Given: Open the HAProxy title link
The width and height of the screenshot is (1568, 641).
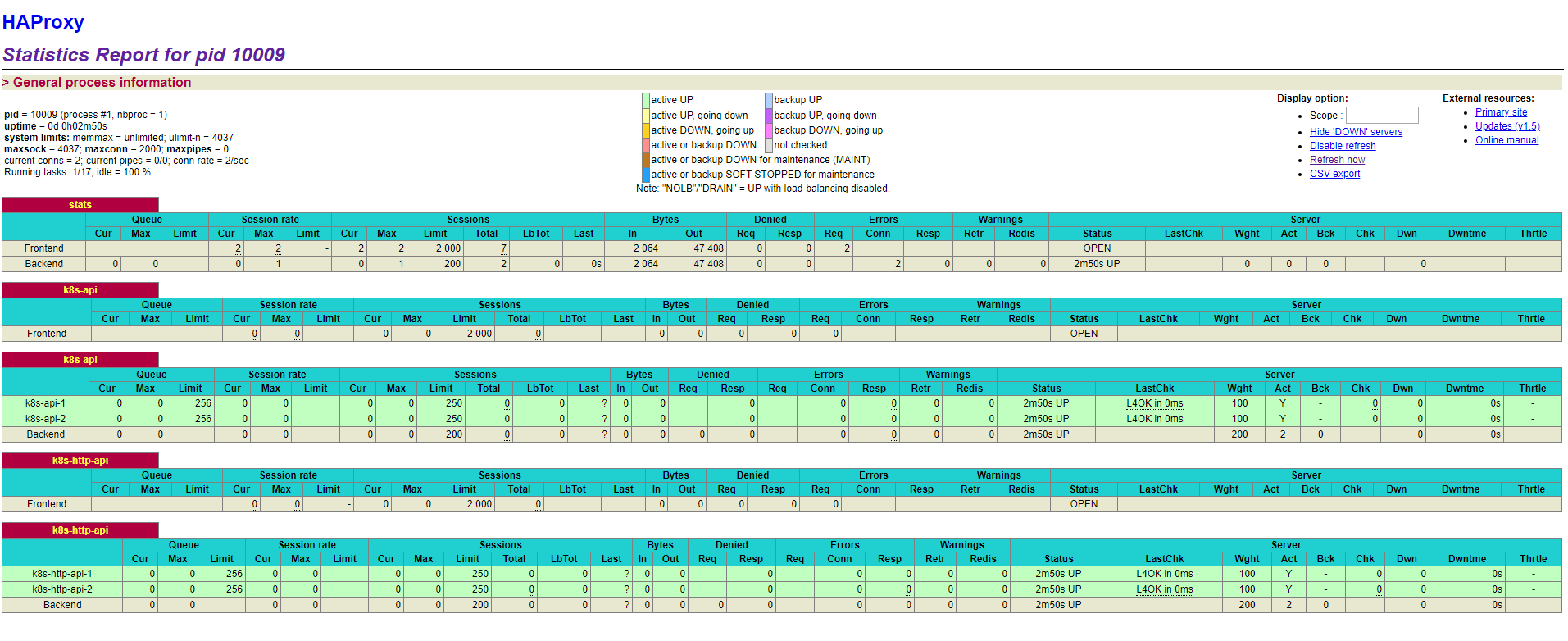Looking at the screenshot, I should coord(43,22).
